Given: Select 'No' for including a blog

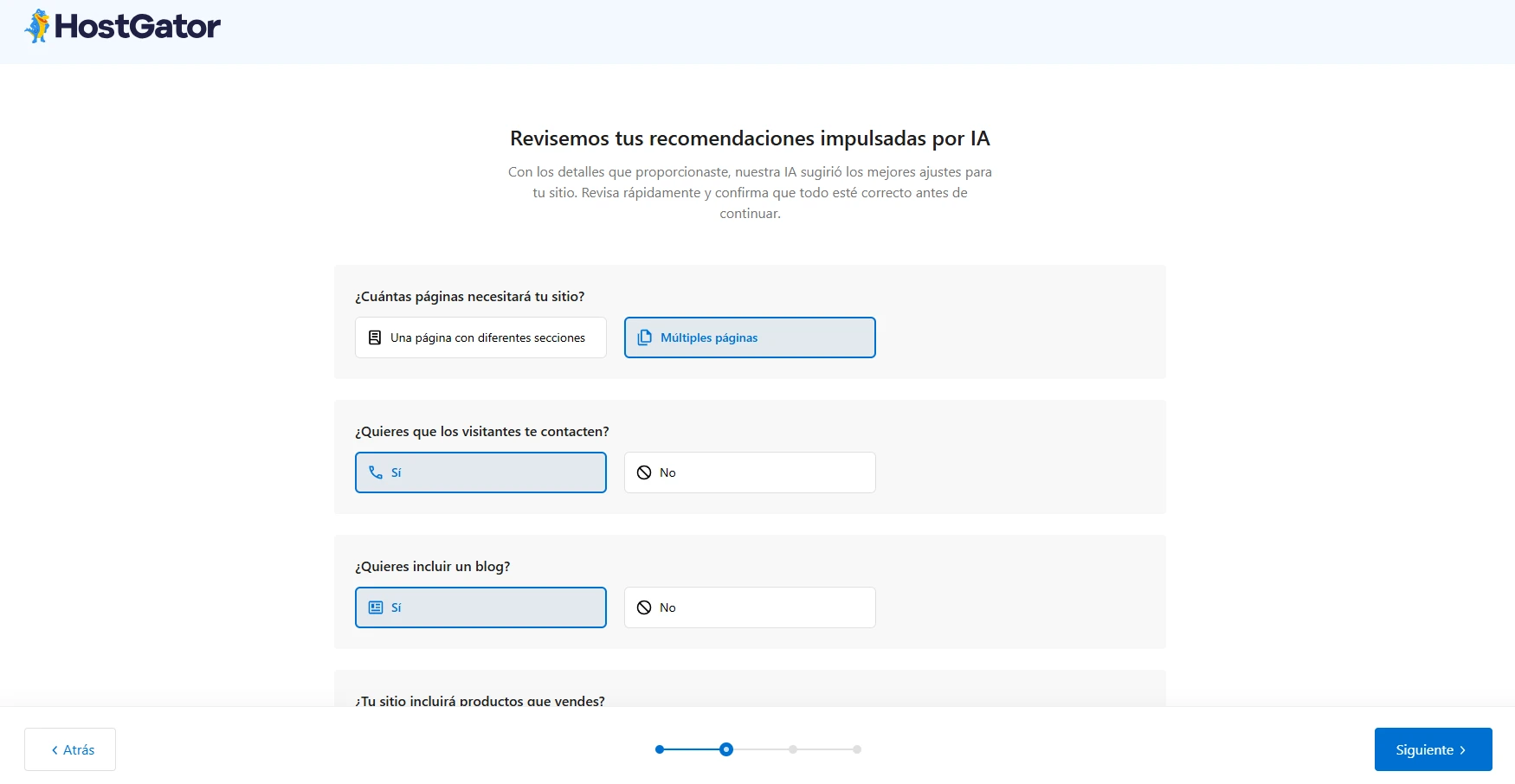Looking at the screenshot, I should coord(750,607).
